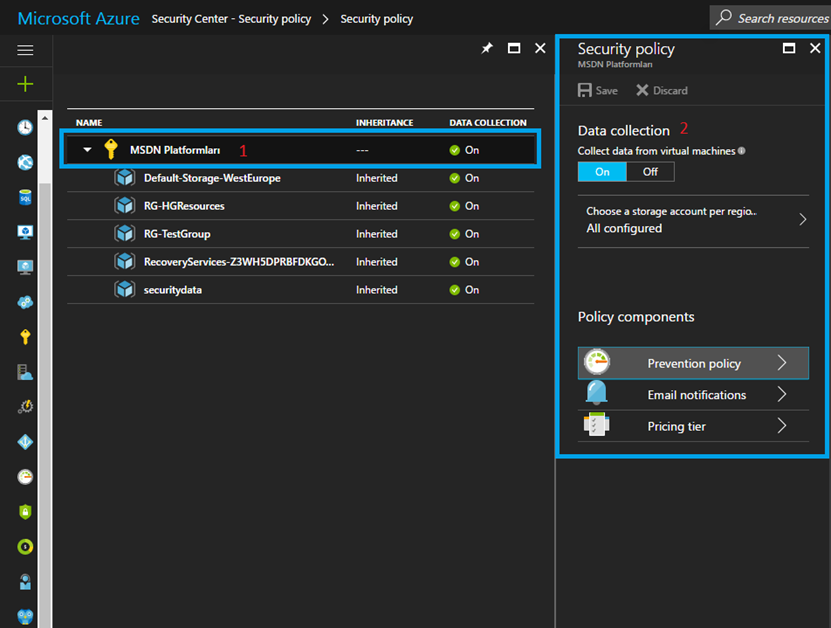The height and width of the screenshot is (628, 831).
Task: Open Prevention policy component
Action: click(x=693, y=363)
